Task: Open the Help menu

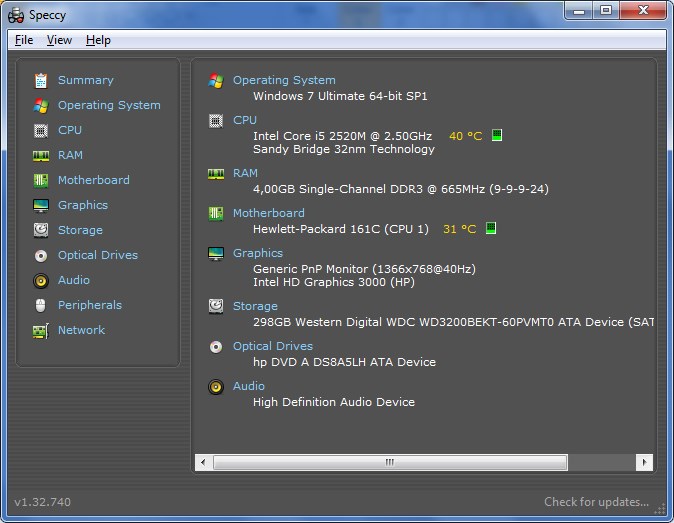Action: (x=98, y=40)
